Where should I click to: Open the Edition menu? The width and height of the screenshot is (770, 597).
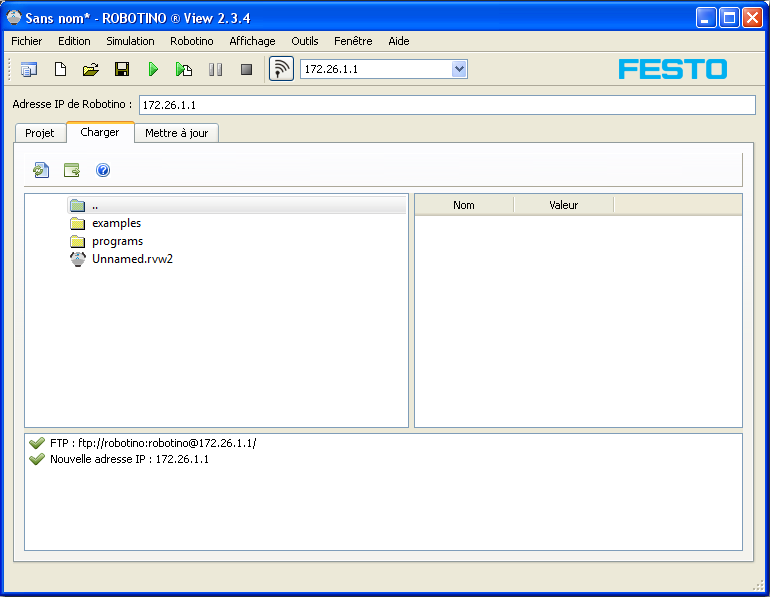[74, 41]
